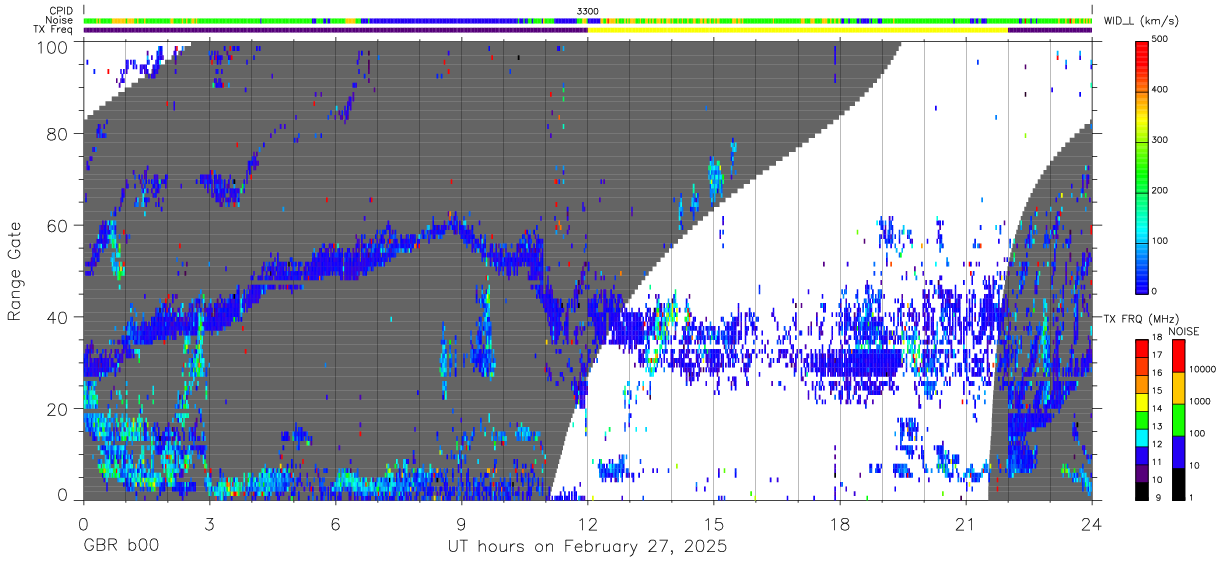Click the CPID label at top left
This screenshot has width=1228, height=567.
[x=60, y=10]
